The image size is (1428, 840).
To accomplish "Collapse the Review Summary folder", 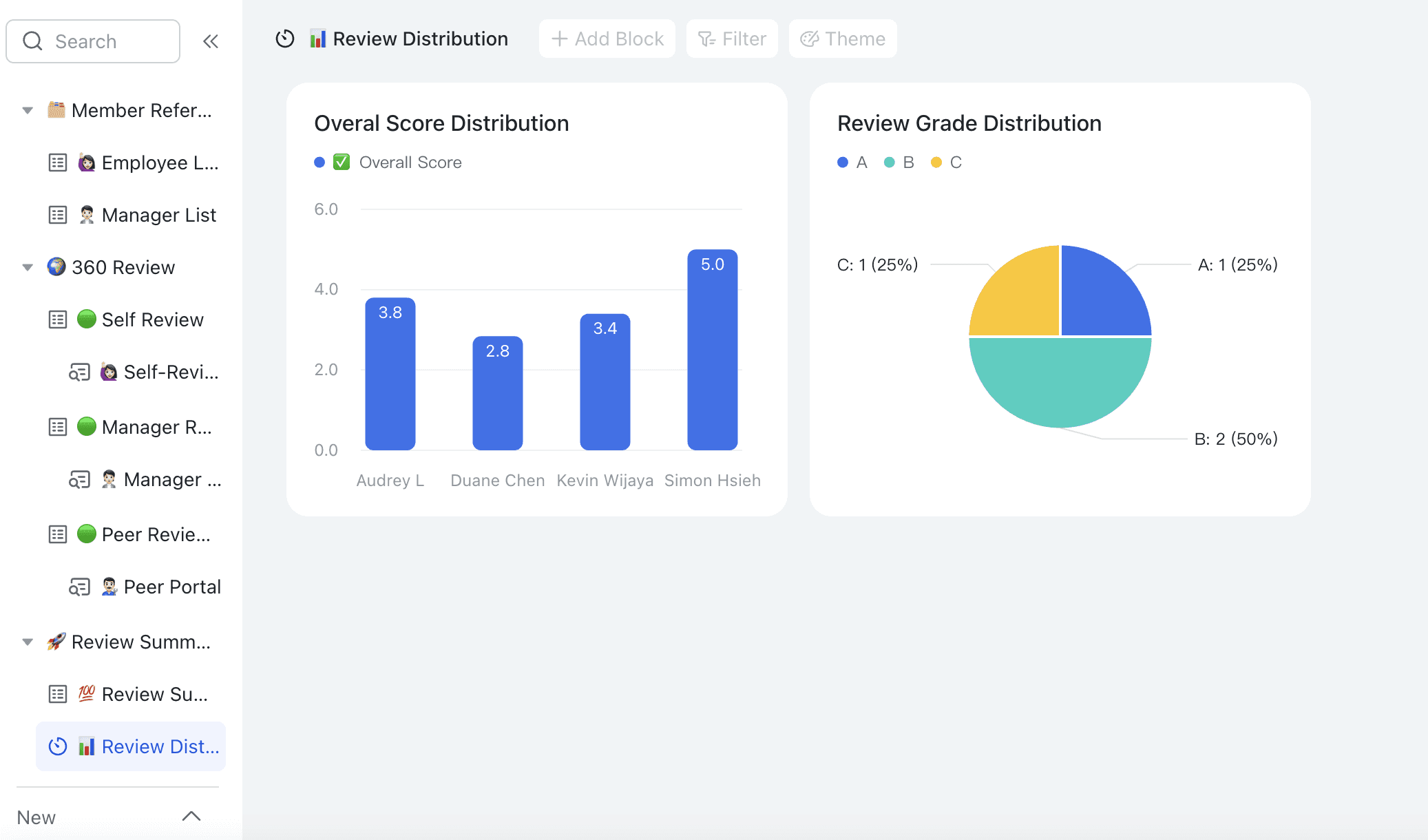I will (28, 642).
